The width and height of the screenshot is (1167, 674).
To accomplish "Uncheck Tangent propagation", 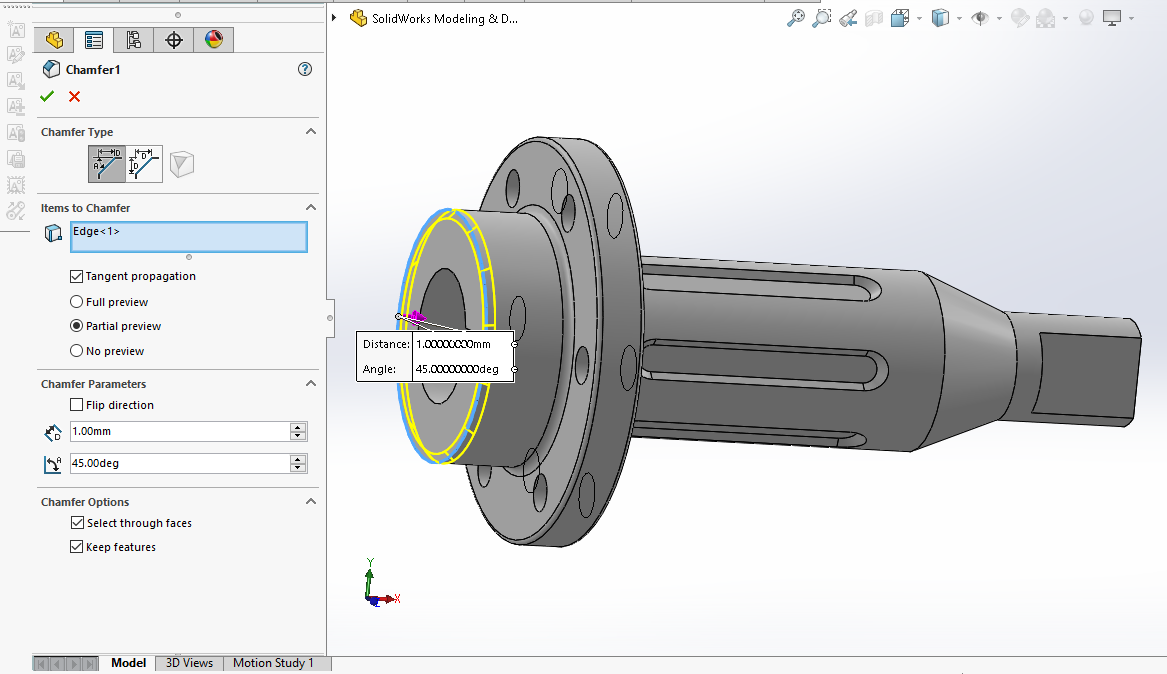I will [x=77, y=276].
